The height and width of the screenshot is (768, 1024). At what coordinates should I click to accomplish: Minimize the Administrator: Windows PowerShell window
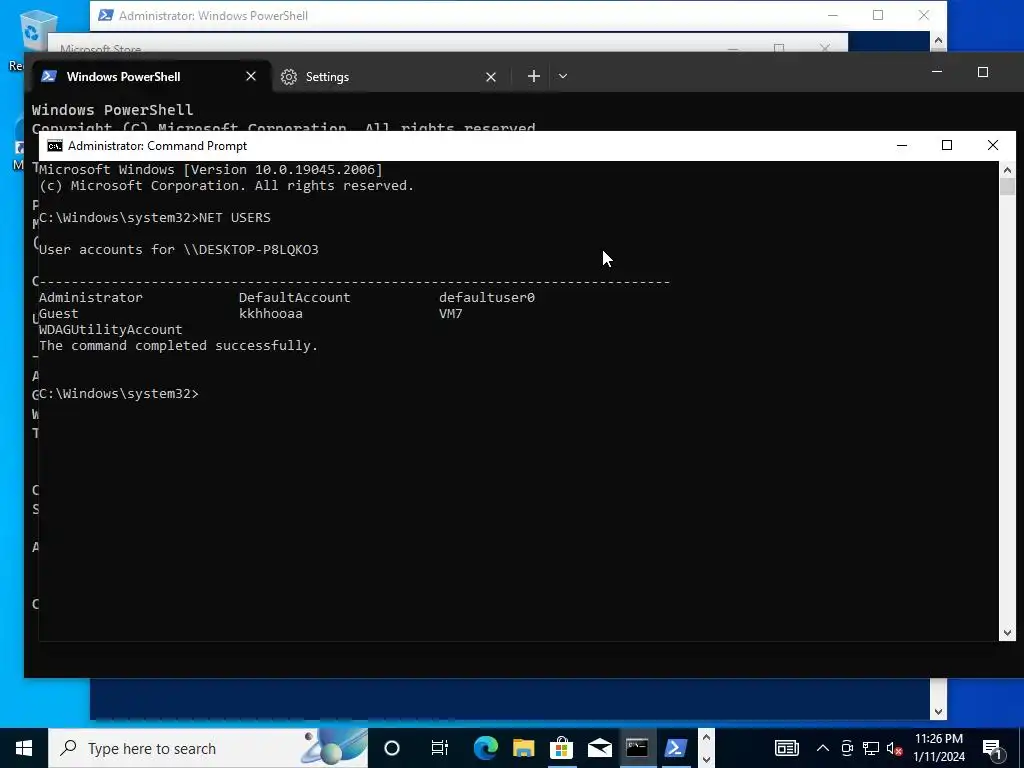click(833, 15)
